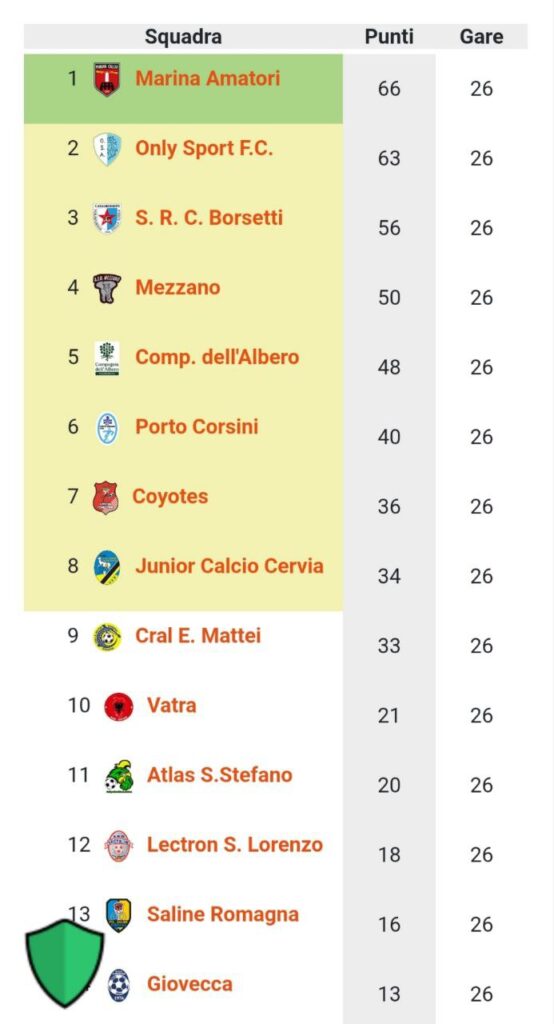Screen dimensions: 554x1024
Task: Open the Saline Romagna team page
Action: pos(223,914)
